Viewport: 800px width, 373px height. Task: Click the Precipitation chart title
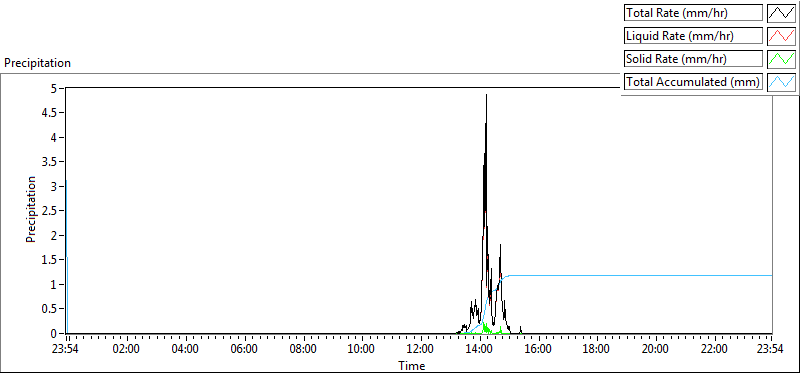pos(37,63)
